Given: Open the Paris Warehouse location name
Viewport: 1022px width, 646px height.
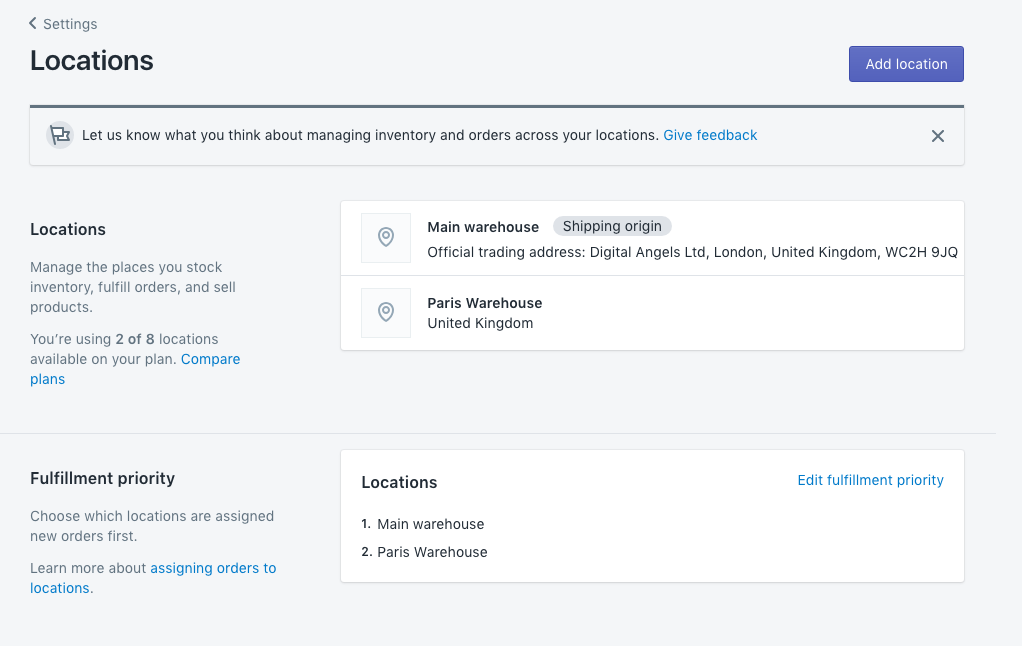Looking at the screenshot, I should click(x=484, y=303).
